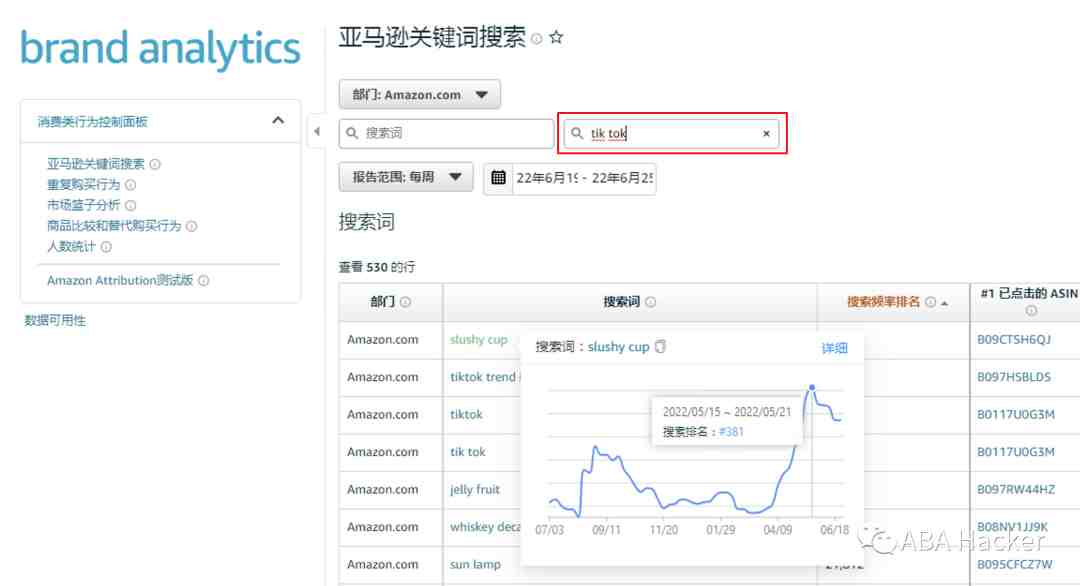Click info icon in 部门 column header
Screen dimensions: 1080x586
[x=405, y=302]
